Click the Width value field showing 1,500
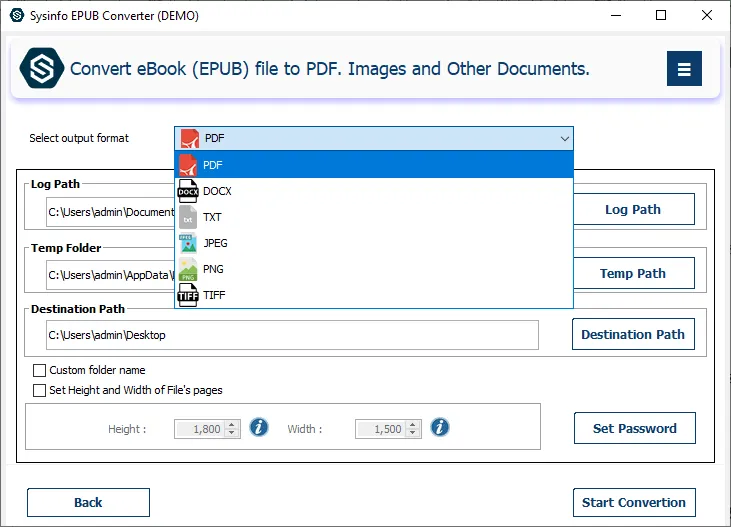 tap(381, 429)
